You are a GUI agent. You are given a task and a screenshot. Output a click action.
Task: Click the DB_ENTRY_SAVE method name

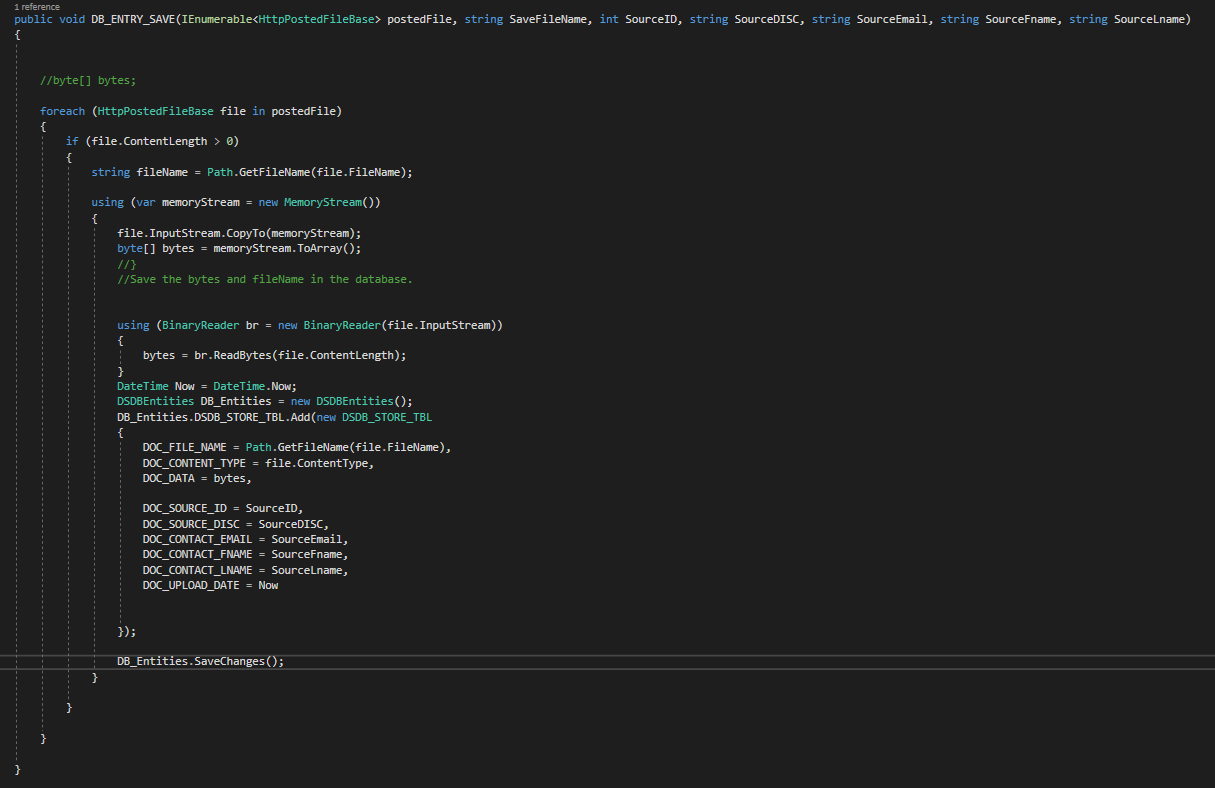134,19
